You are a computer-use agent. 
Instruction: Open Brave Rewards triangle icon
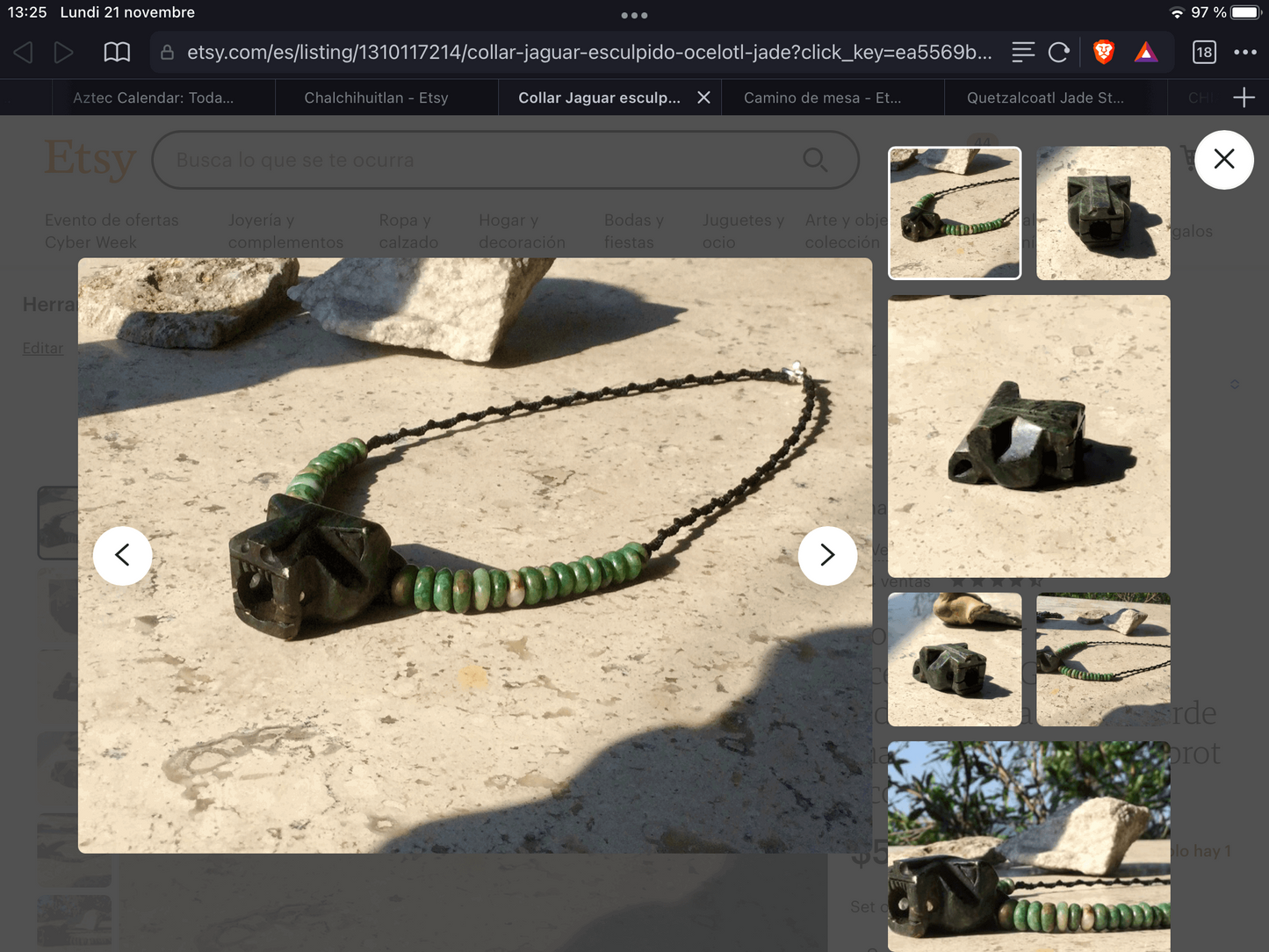[1146, 53]
